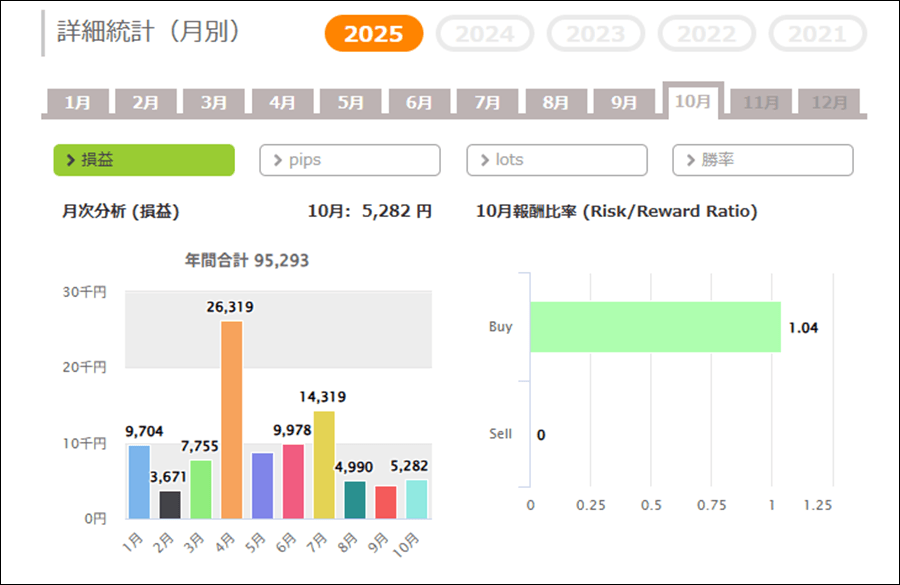Open the 9月 month tab
Image resolution: width=900 pixels, height=585 pixels.
[x=624, y=102]
